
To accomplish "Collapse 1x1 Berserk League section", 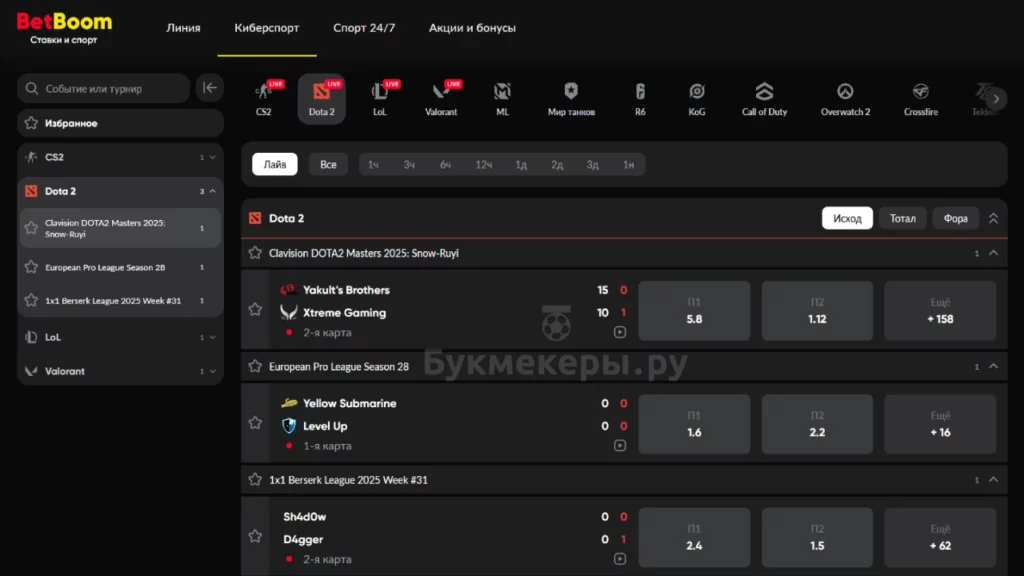I will tap(993, 479).
